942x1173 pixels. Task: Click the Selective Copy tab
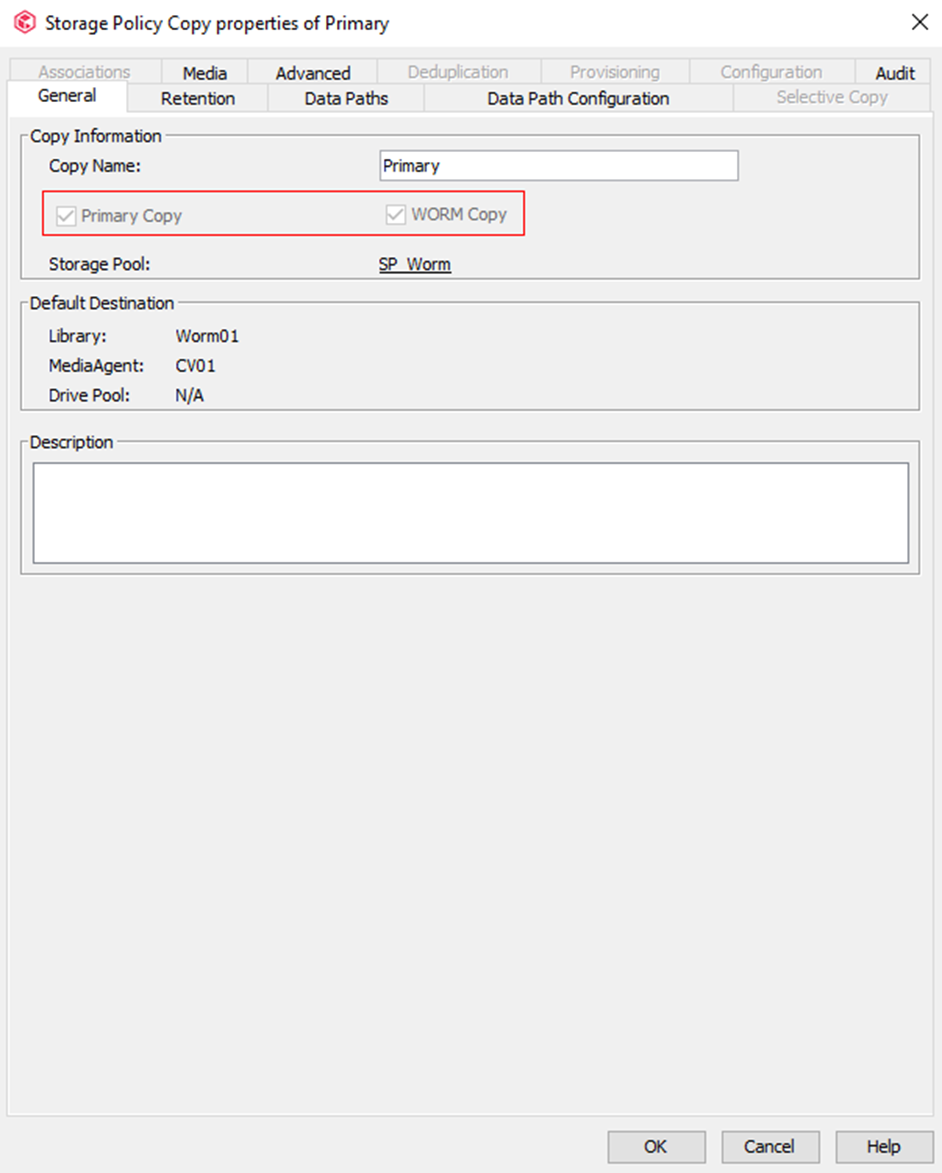click(x=831, y=97)
